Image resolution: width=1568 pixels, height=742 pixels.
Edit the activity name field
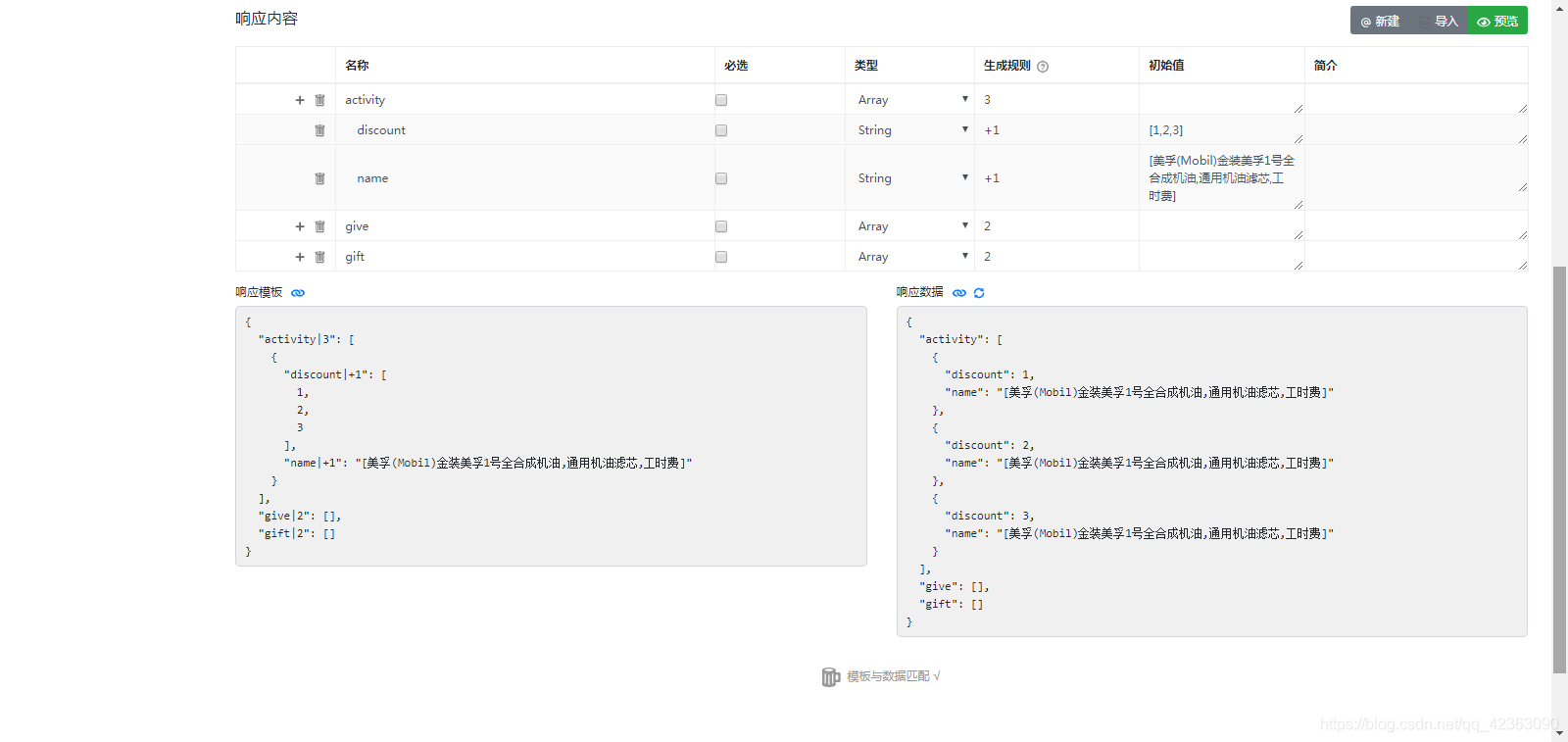pos(524,100)
